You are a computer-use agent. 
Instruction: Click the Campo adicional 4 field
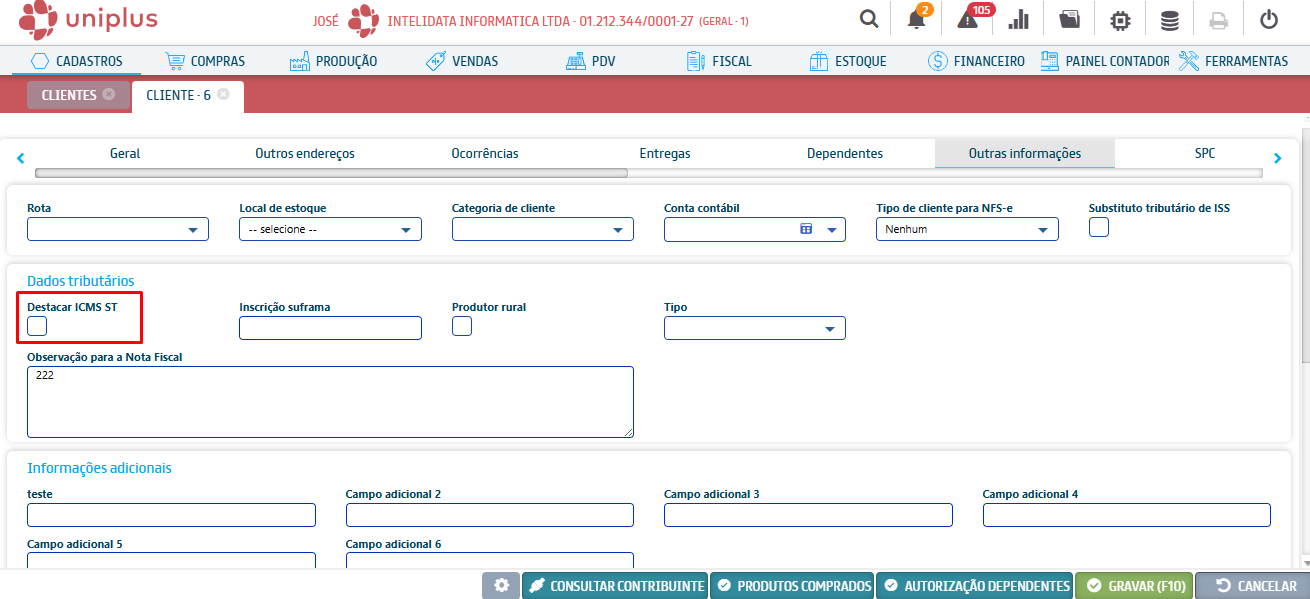[x=1127, y=515]
